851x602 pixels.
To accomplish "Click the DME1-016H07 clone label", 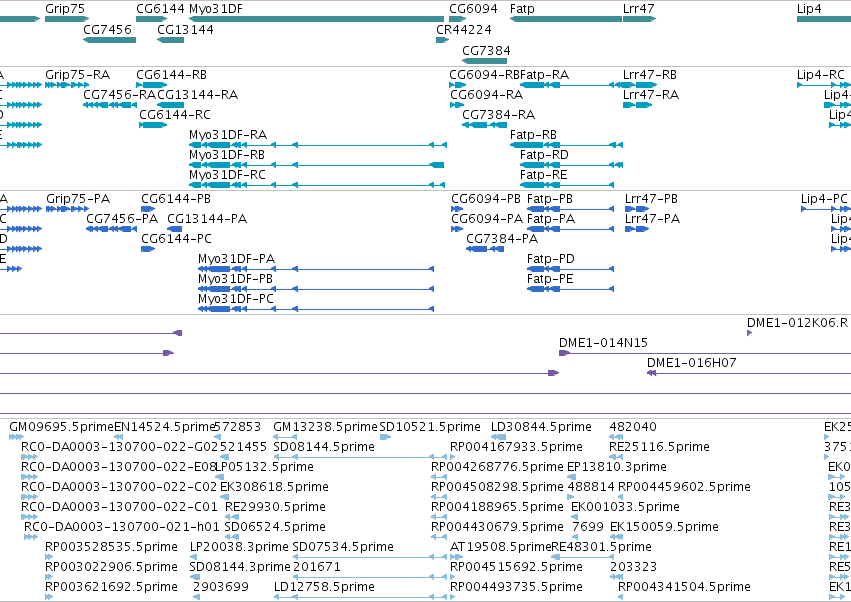I will pyautogui.click(x=691, y=363).
